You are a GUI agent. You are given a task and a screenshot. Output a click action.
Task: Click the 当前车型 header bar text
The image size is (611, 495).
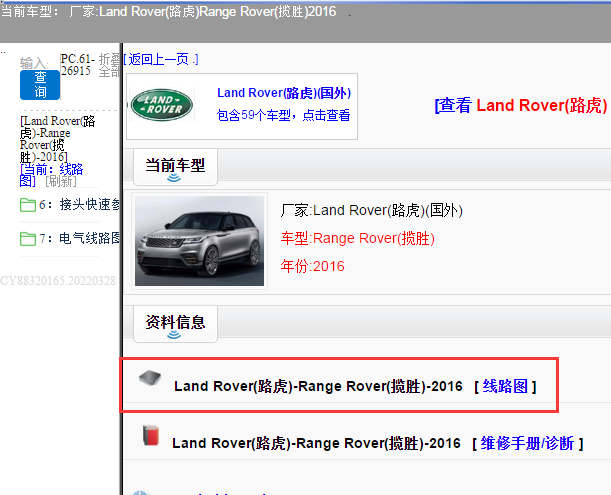point(167,11)
